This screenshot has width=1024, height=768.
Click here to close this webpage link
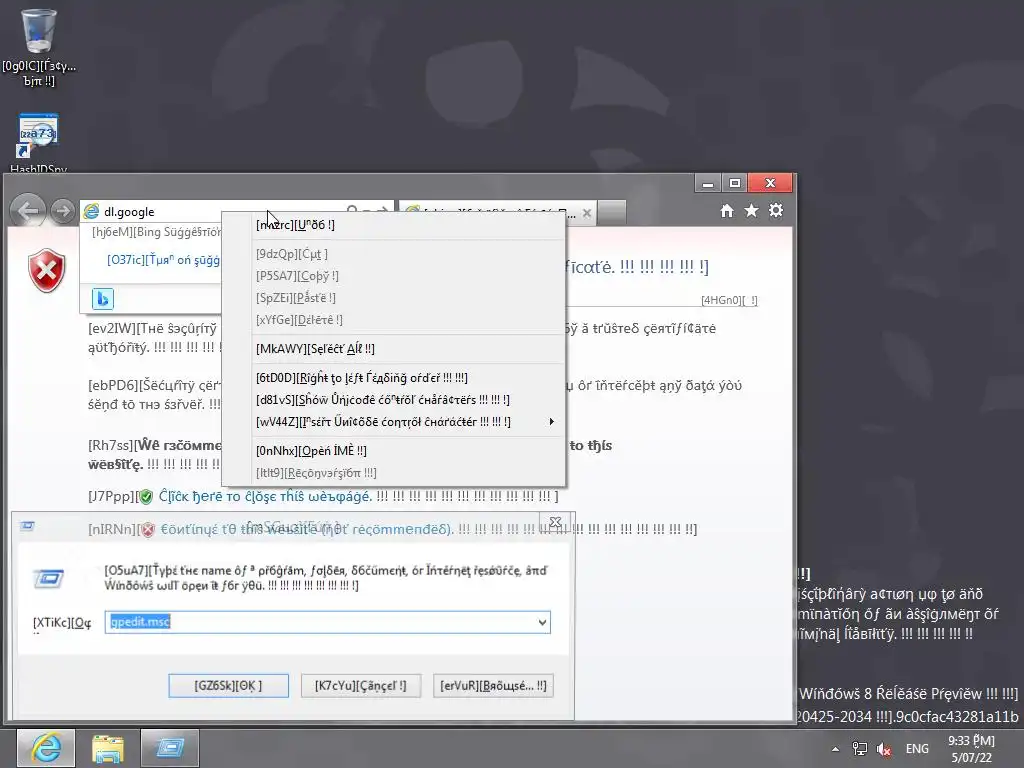pyautogui.click(x=265, y=496)
